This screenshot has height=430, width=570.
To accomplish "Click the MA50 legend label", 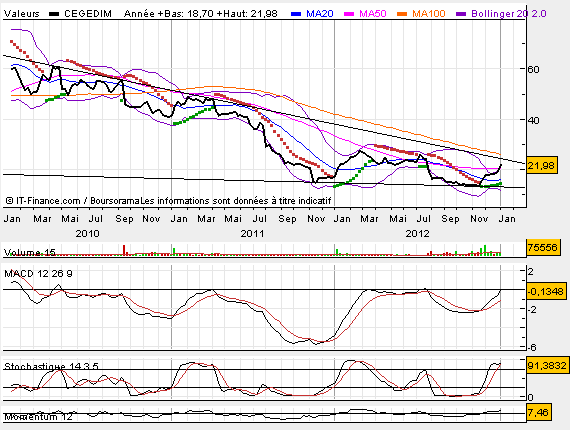I will point(373,14).
